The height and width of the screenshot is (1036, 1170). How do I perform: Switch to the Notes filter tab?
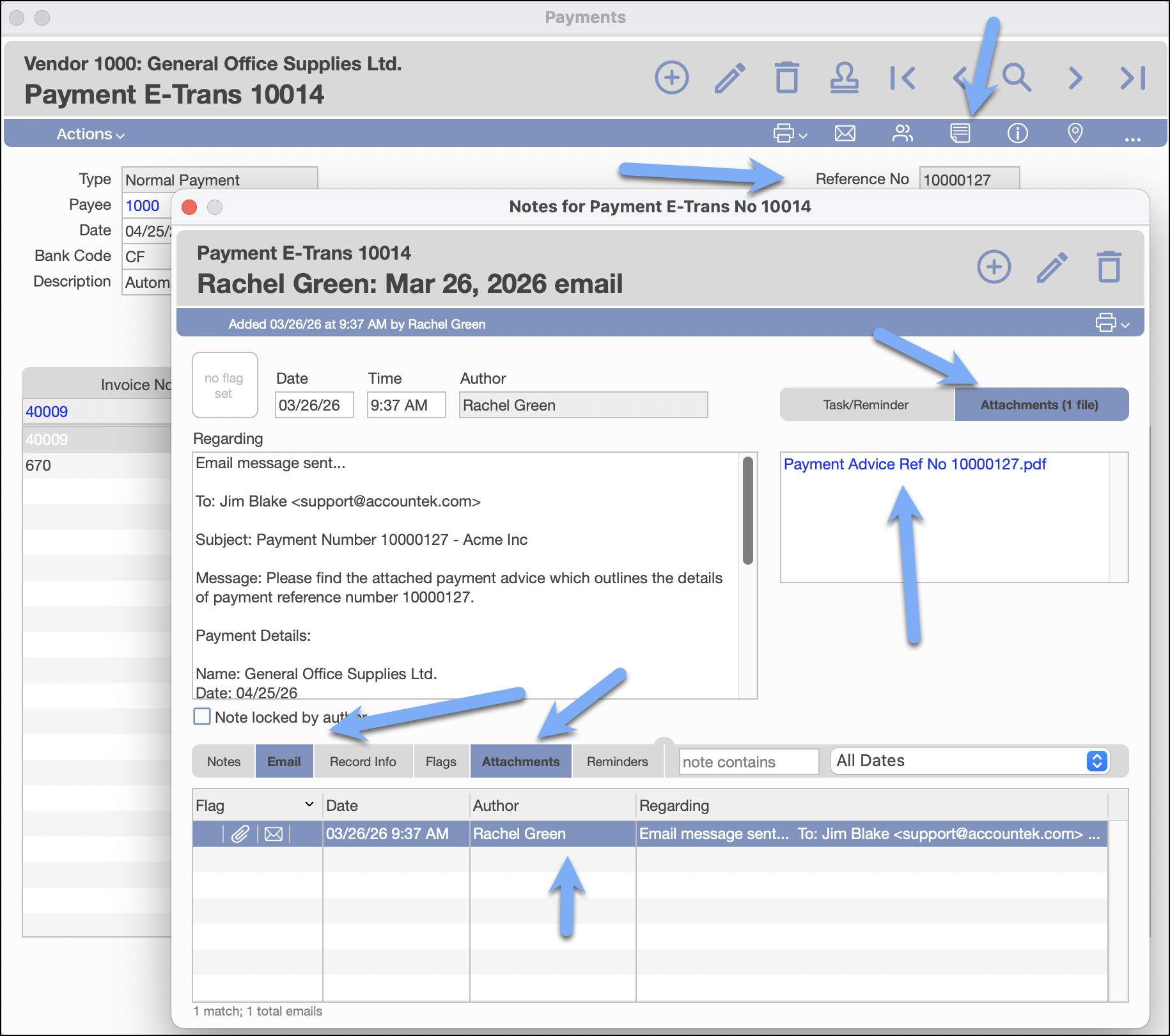click(x=223, y=762)
